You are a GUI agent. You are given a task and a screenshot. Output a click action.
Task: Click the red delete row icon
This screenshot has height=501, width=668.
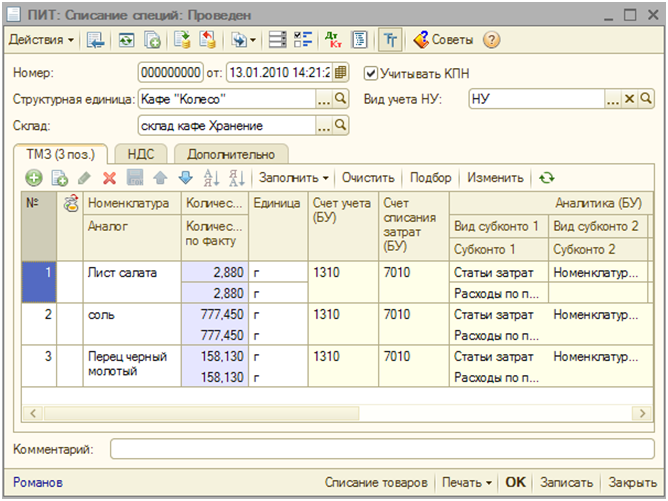click(x=109, y=178)
